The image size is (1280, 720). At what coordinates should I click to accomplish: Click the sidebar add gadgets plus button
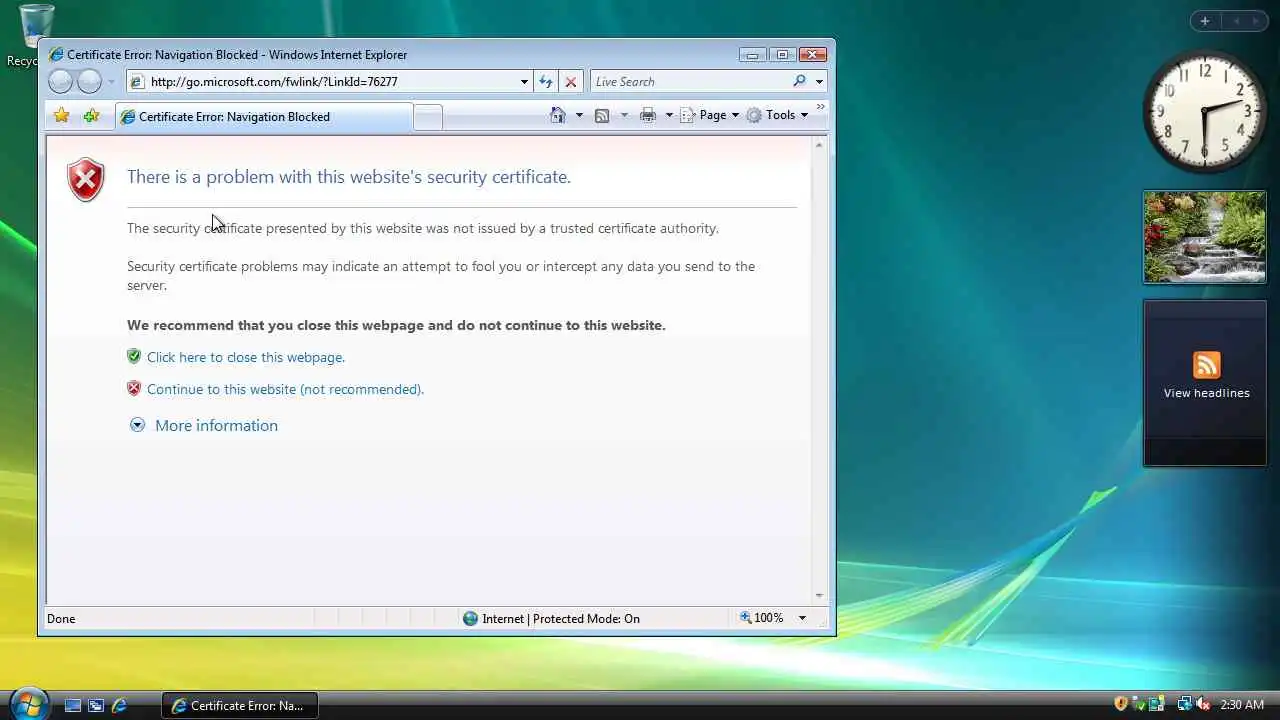point(1205,21)
